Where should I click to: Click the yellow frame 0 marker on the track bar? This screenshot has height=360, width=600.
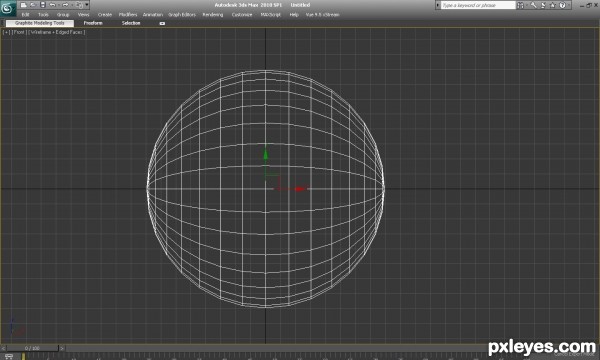tap(23, 357)
